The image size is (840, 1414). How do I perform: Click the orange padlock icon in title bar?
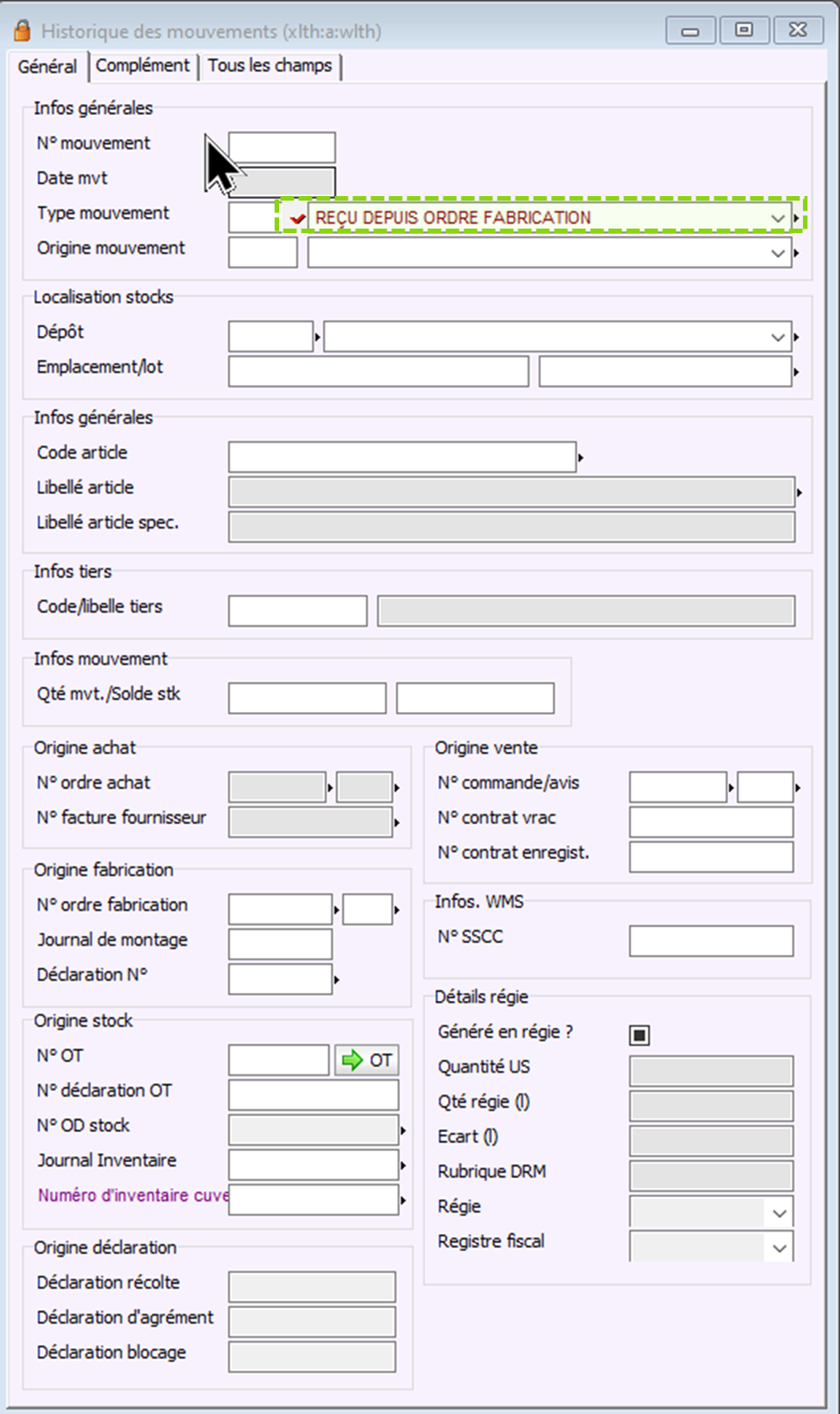pyautogui.click(x=22, y=32)
